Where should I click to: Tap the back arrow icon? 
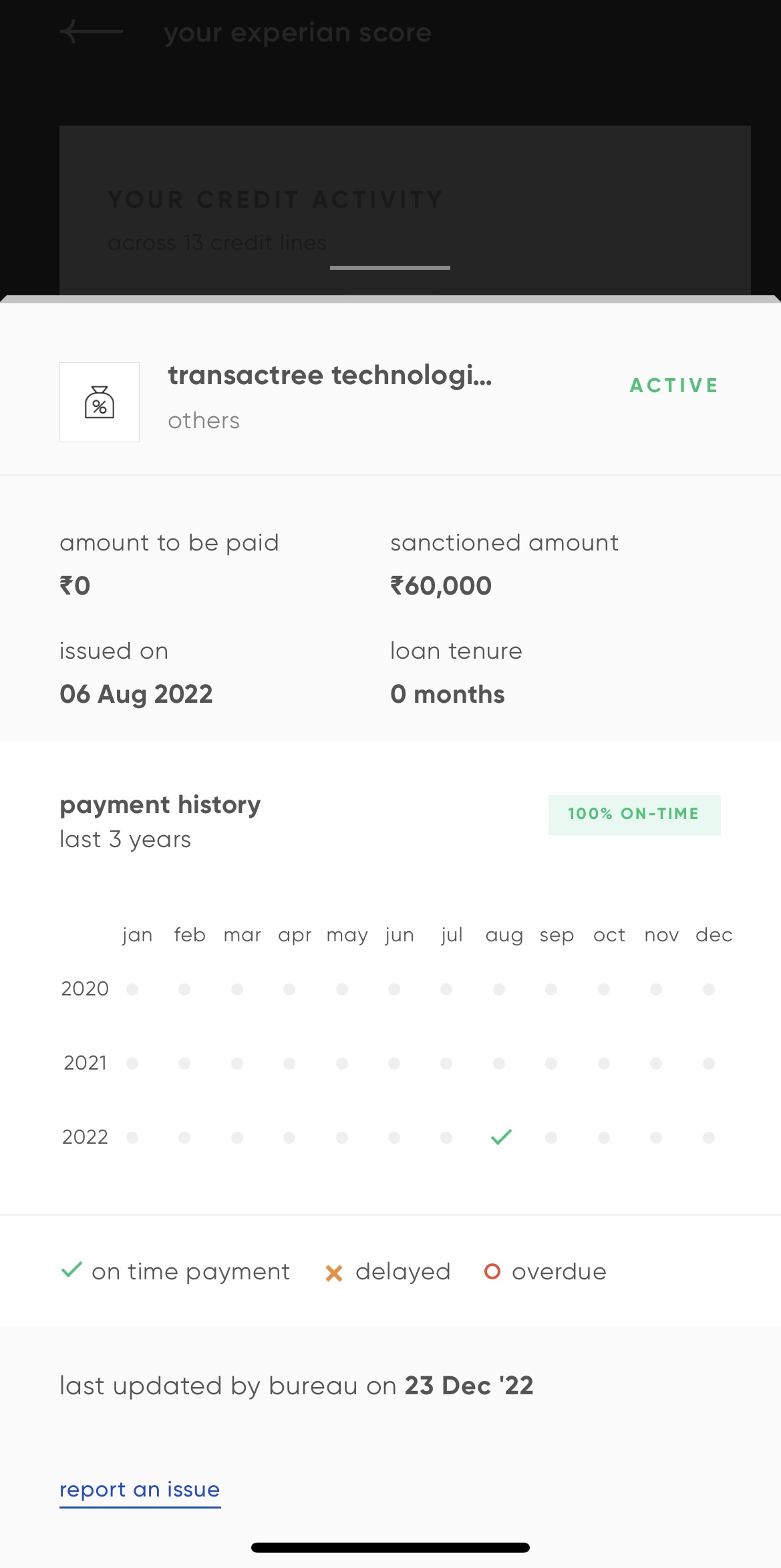pos(91,31)
